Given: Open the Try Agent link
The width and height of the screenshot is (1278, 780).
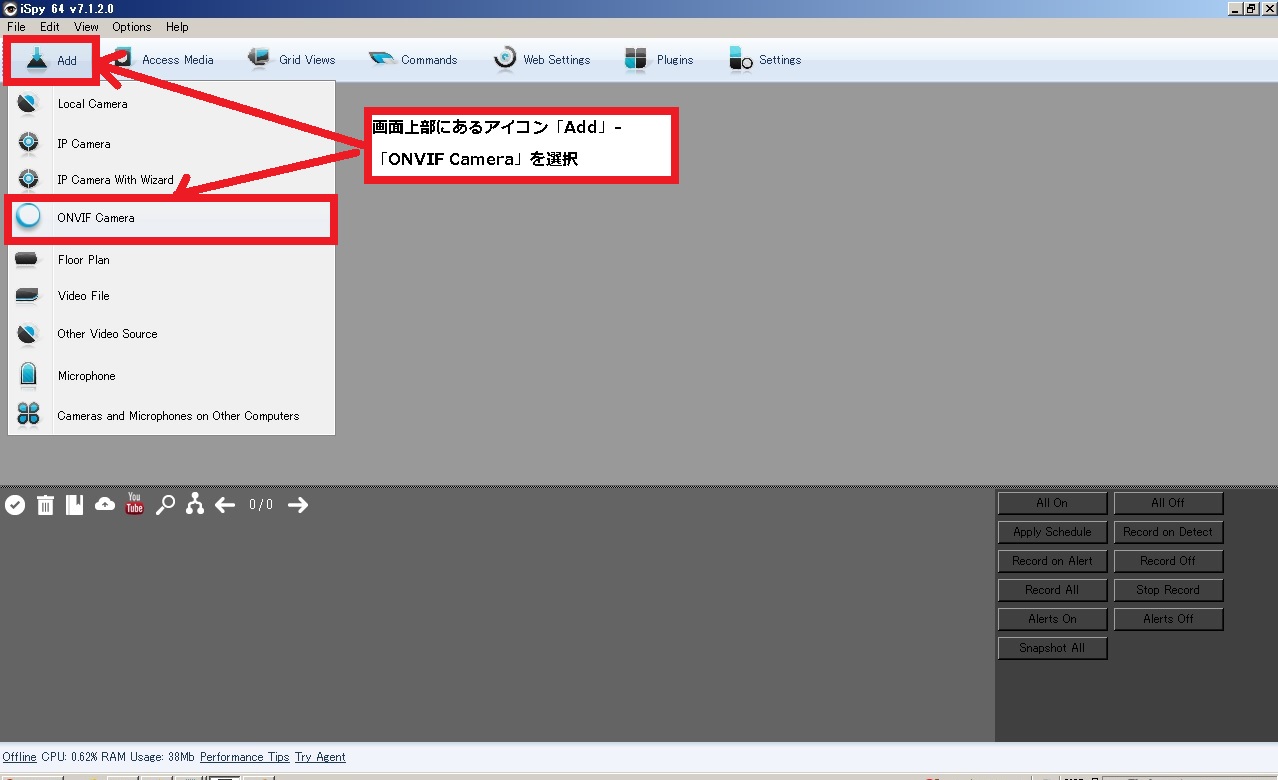Looking at the screenshot, I should tap(320, 757).
